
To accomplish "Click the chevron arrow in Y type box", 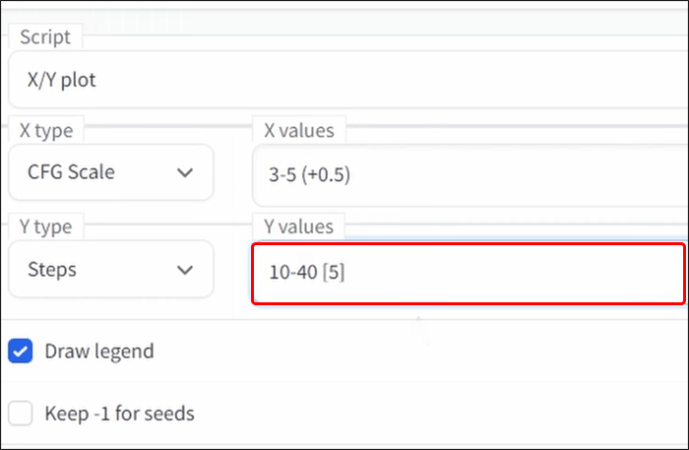I will 185,270.
